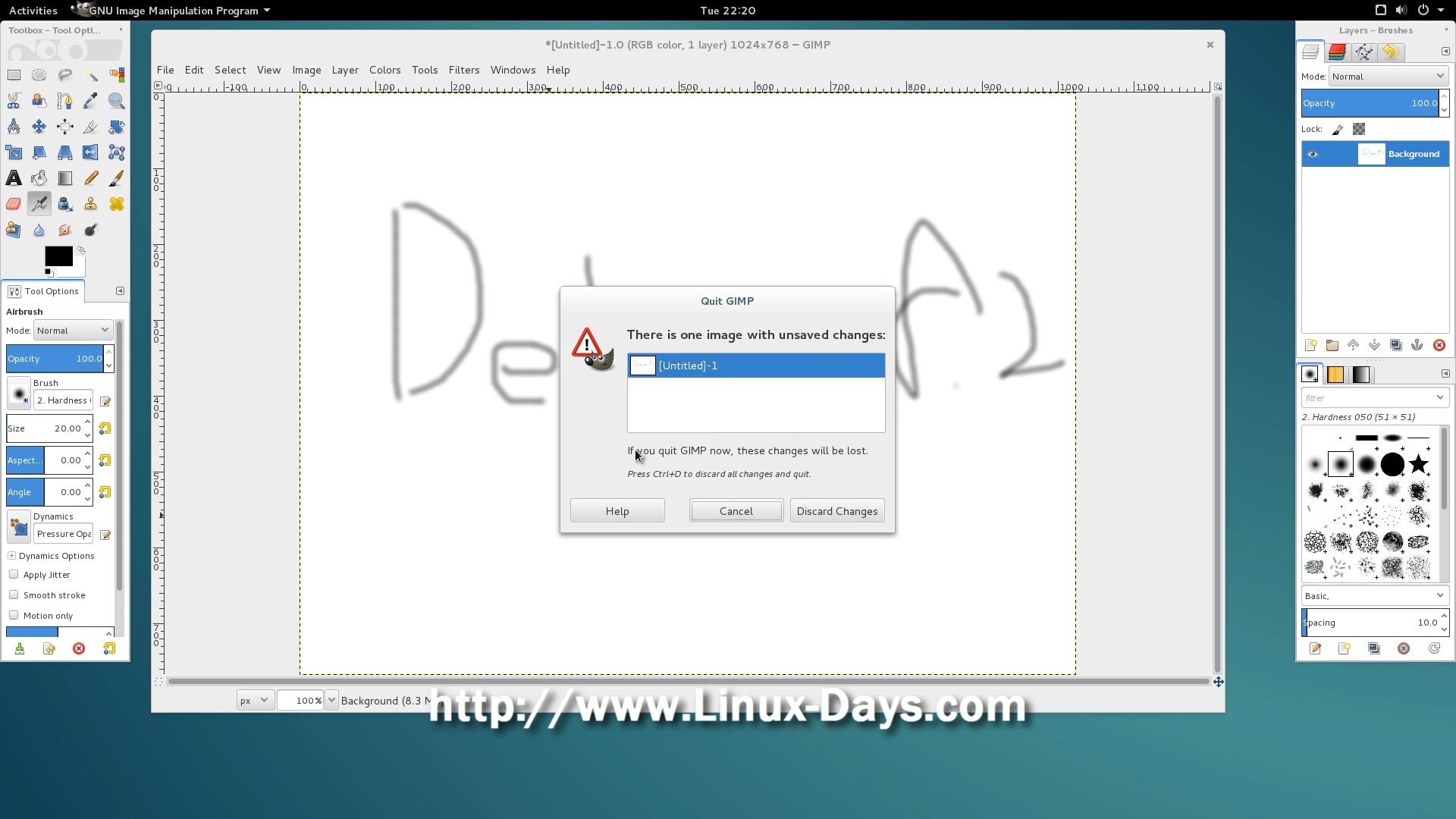
Task: Click the brush Spacing field
Action: pyautogui.click(x=1370, y=623)
